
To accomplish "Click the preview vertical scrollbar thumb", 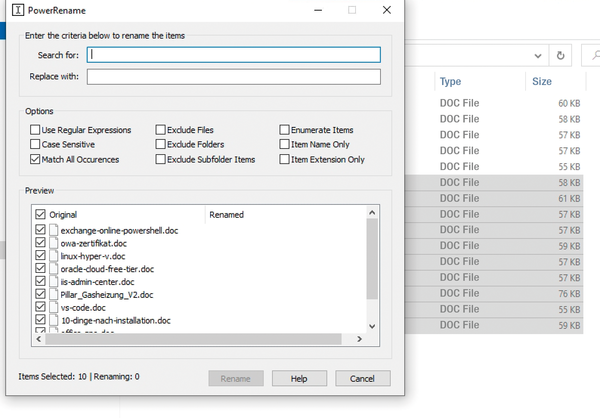I will [x=372, y=259].
